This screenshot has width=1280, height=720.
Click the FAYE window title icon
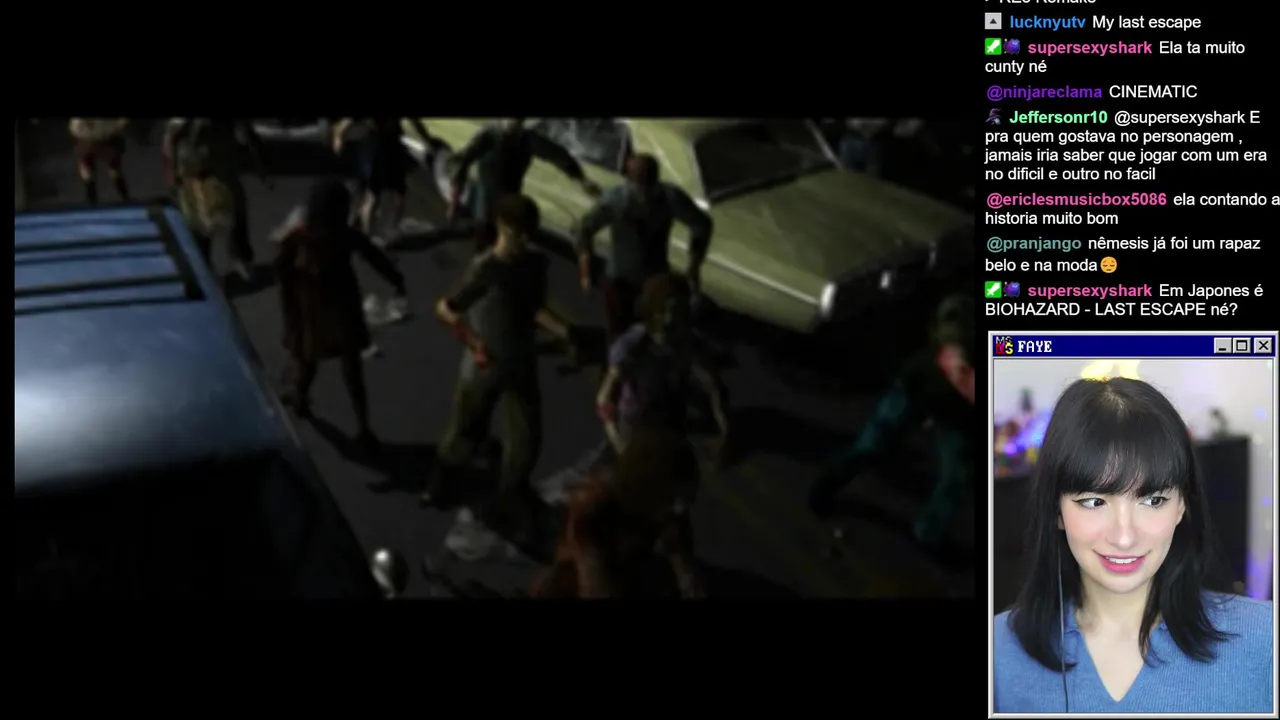(x=1004, y=346)
